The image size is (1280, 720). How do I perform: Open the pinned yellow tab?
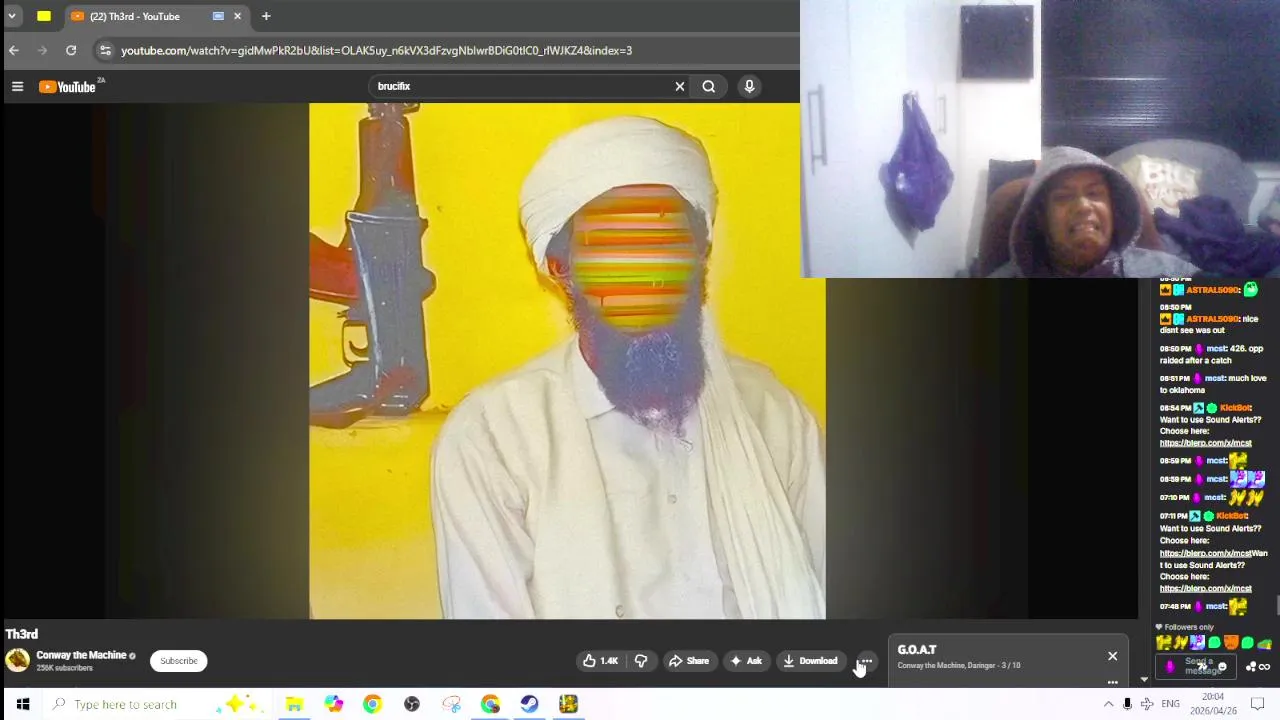point(44,16)
